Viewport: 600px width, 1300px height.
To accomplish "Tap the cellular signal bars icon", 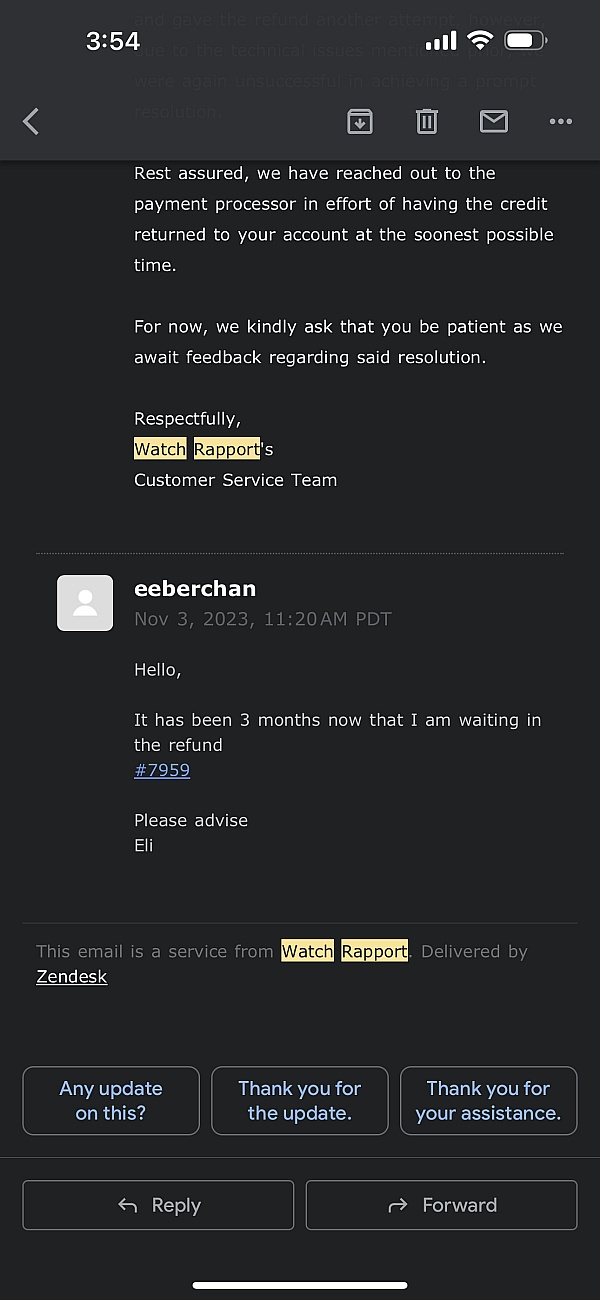I will (x=441, y=41).
